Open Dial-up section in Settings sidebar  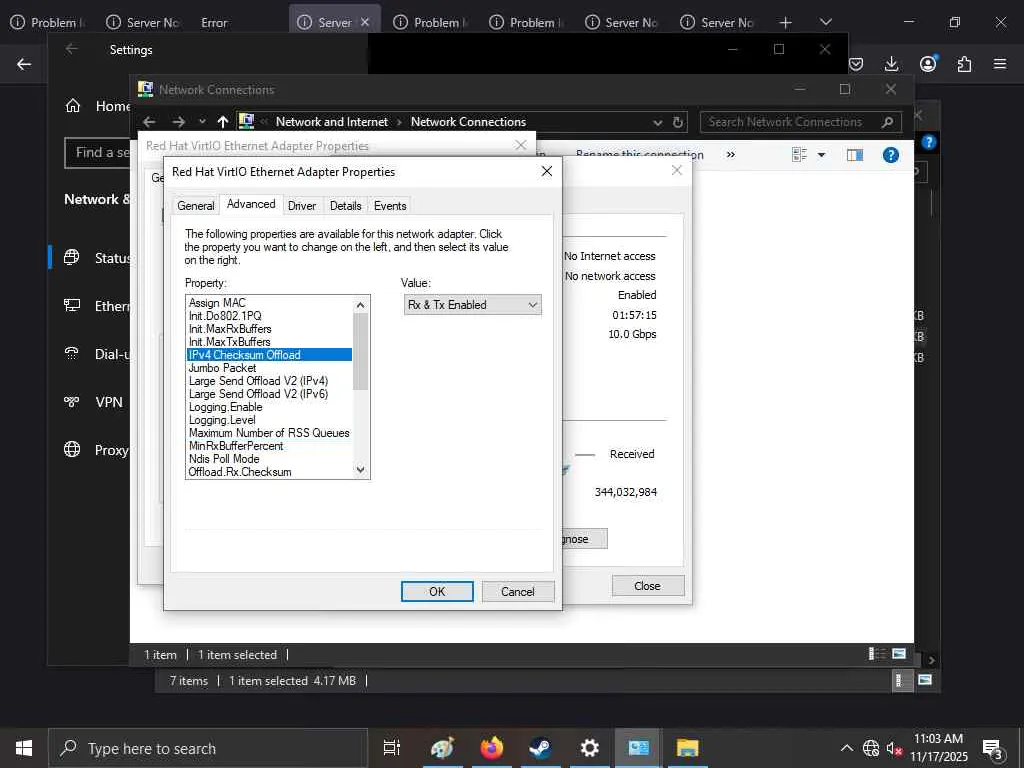(97, 354)
